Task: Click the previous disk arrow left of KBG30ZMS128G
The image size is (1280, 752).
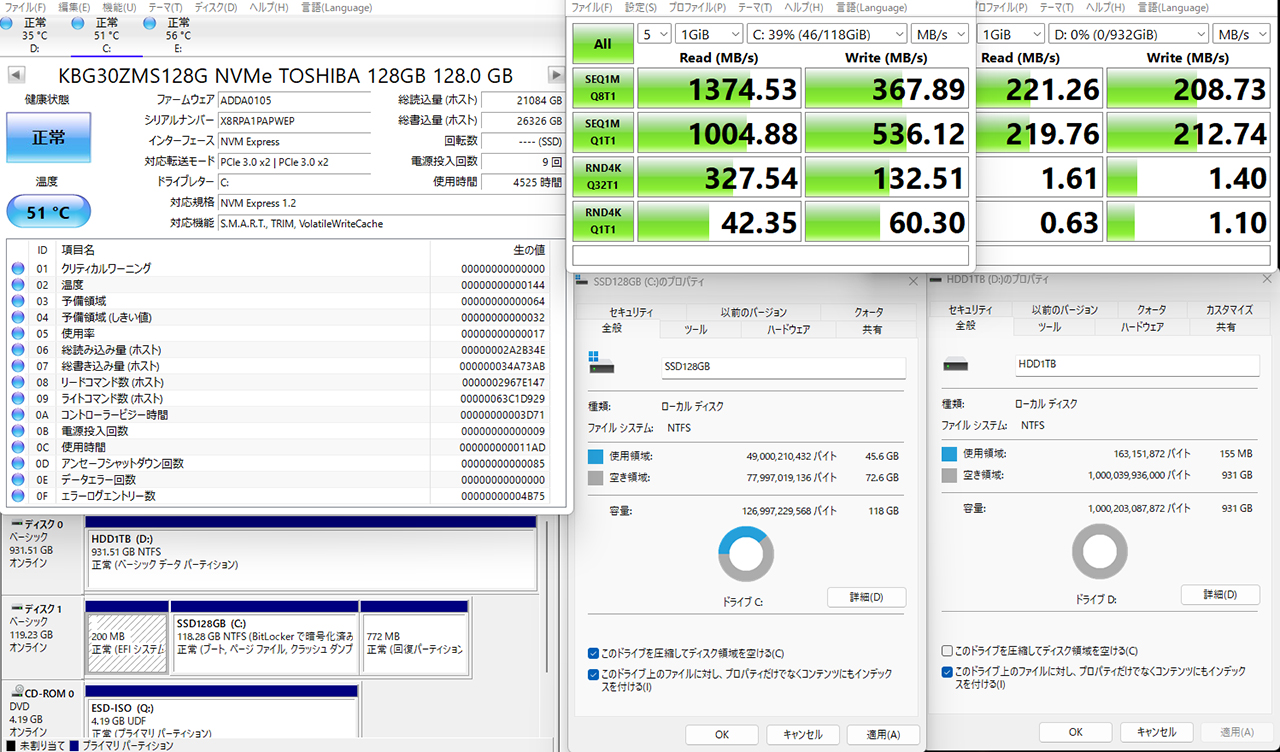Action: point(15,75)
